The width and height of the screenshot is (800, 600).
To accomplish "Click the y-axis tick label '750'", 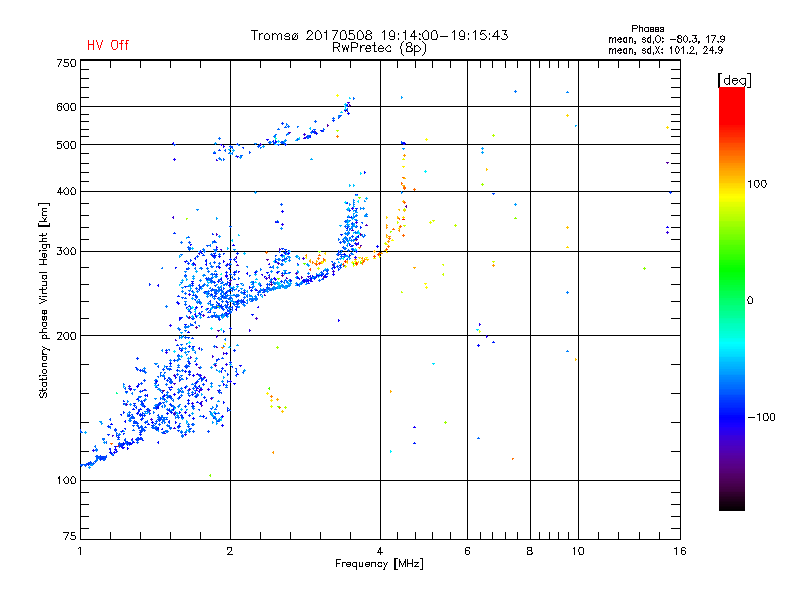I will pos(66,63).
